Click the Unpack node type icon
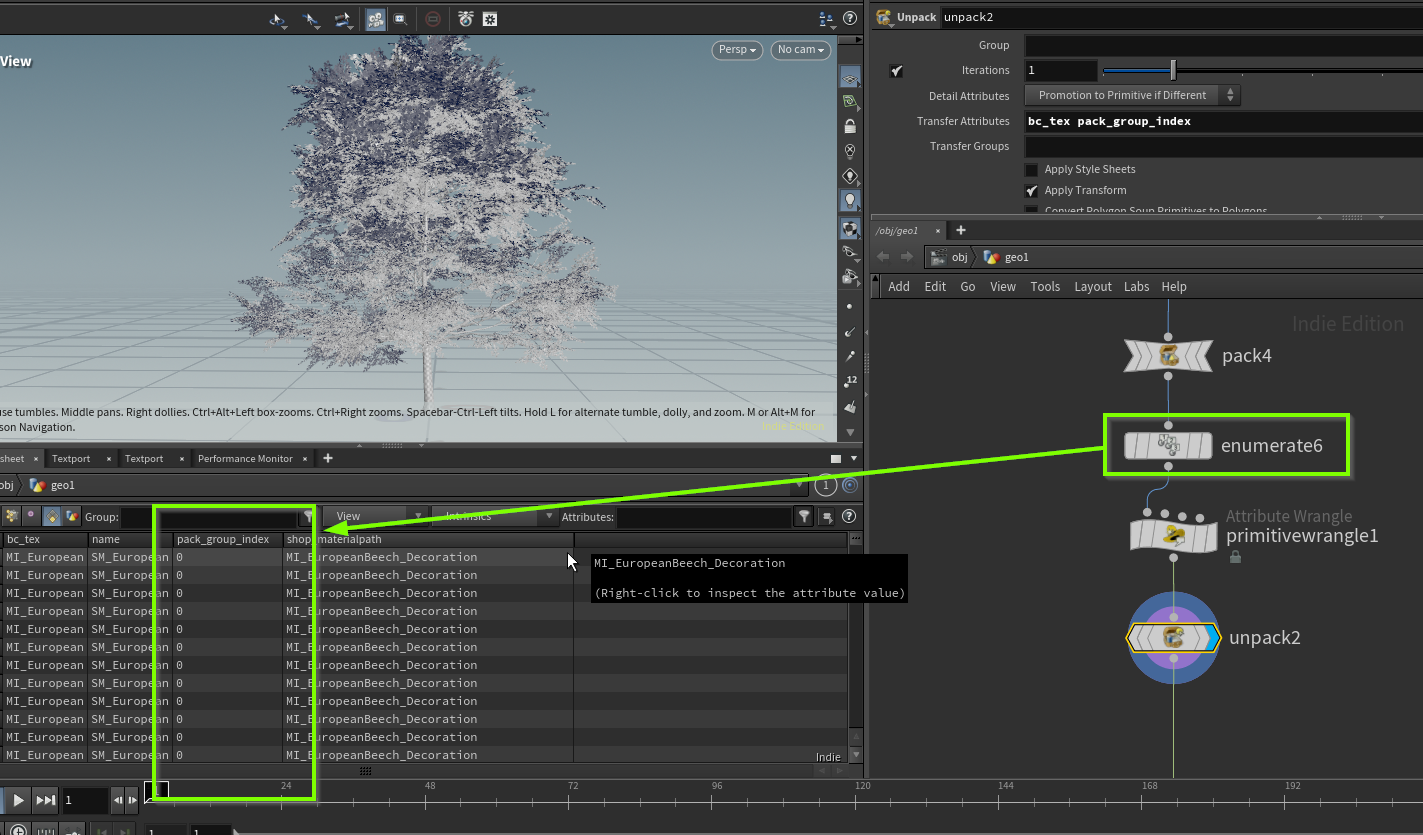The height and width of the screenshot is (835, 1423). [x=883, y=17]
